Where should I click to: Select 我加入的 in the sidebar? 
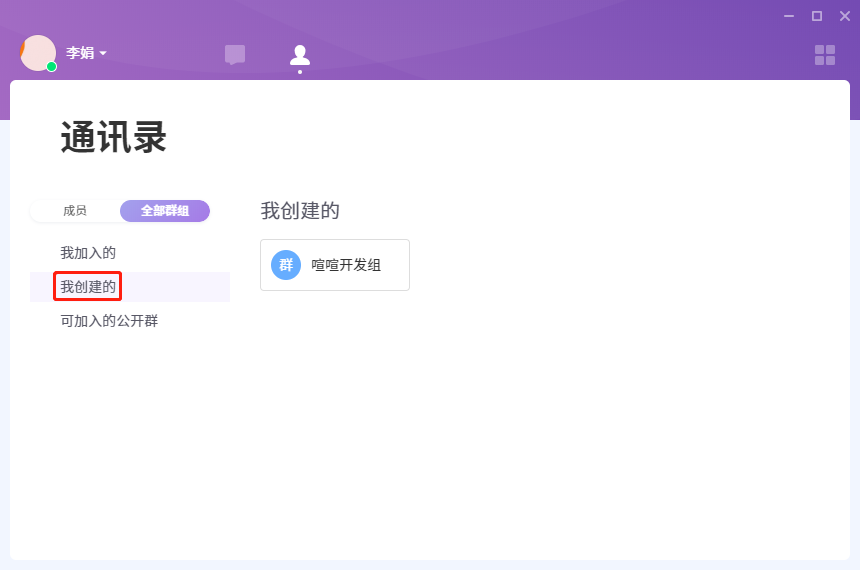click(x=88, y=253)
